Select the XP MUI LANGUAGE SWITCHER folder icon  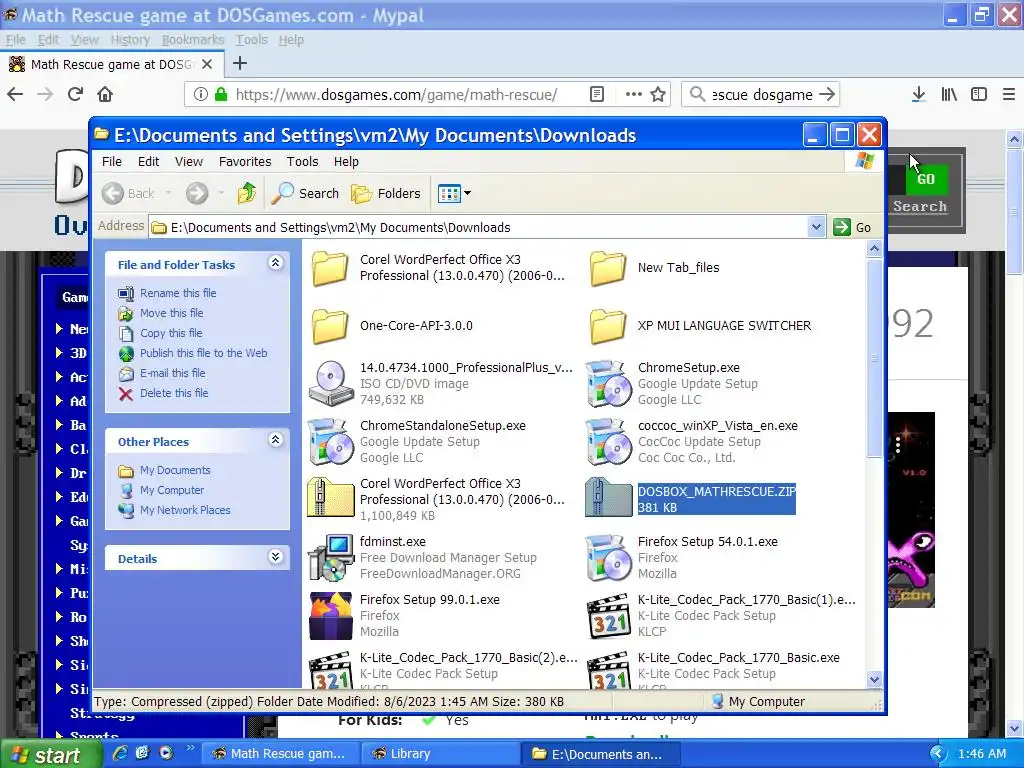pos(608,326)
